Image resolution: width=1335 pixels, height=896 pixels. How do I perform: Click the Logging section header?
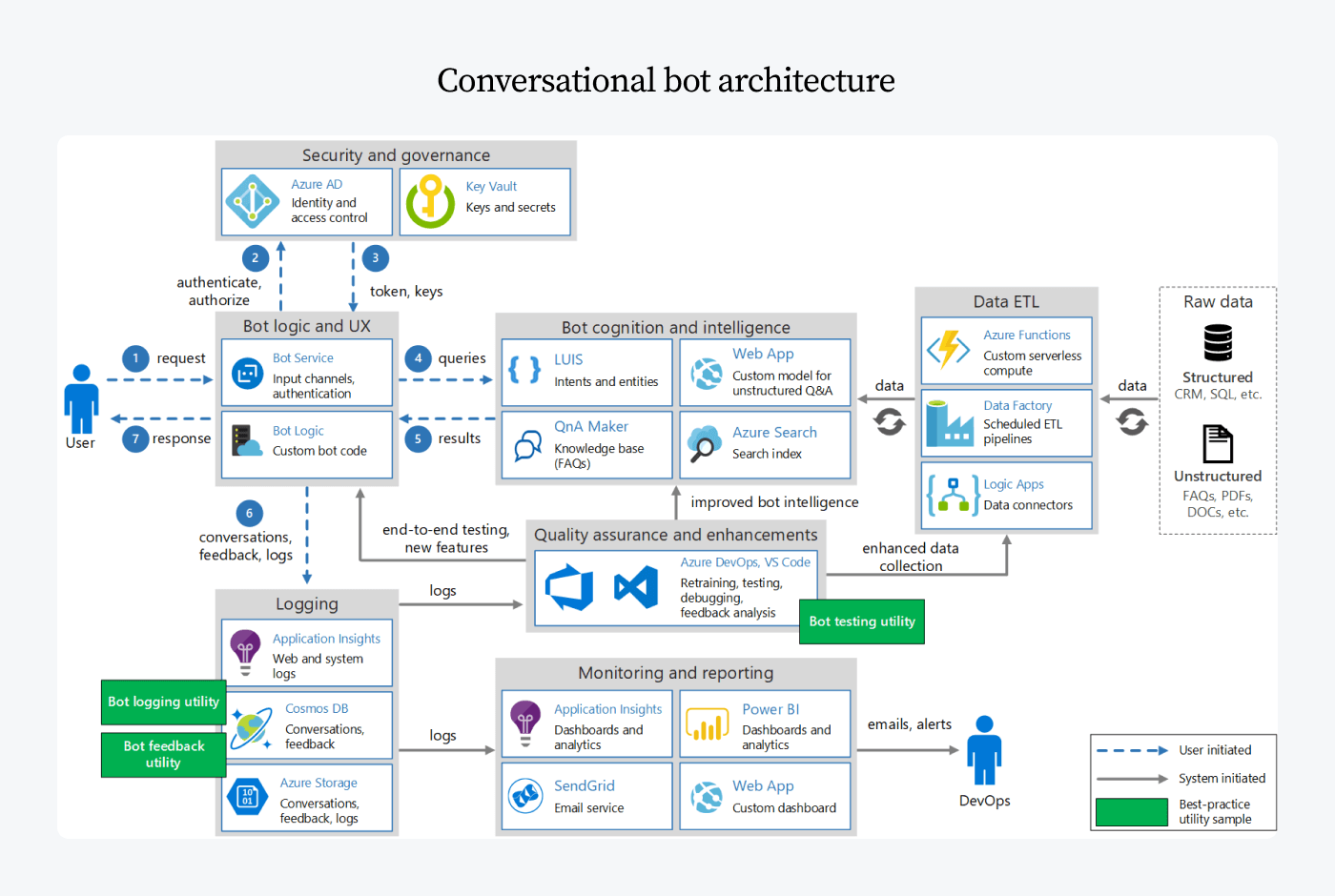click(x=306, y=604)
